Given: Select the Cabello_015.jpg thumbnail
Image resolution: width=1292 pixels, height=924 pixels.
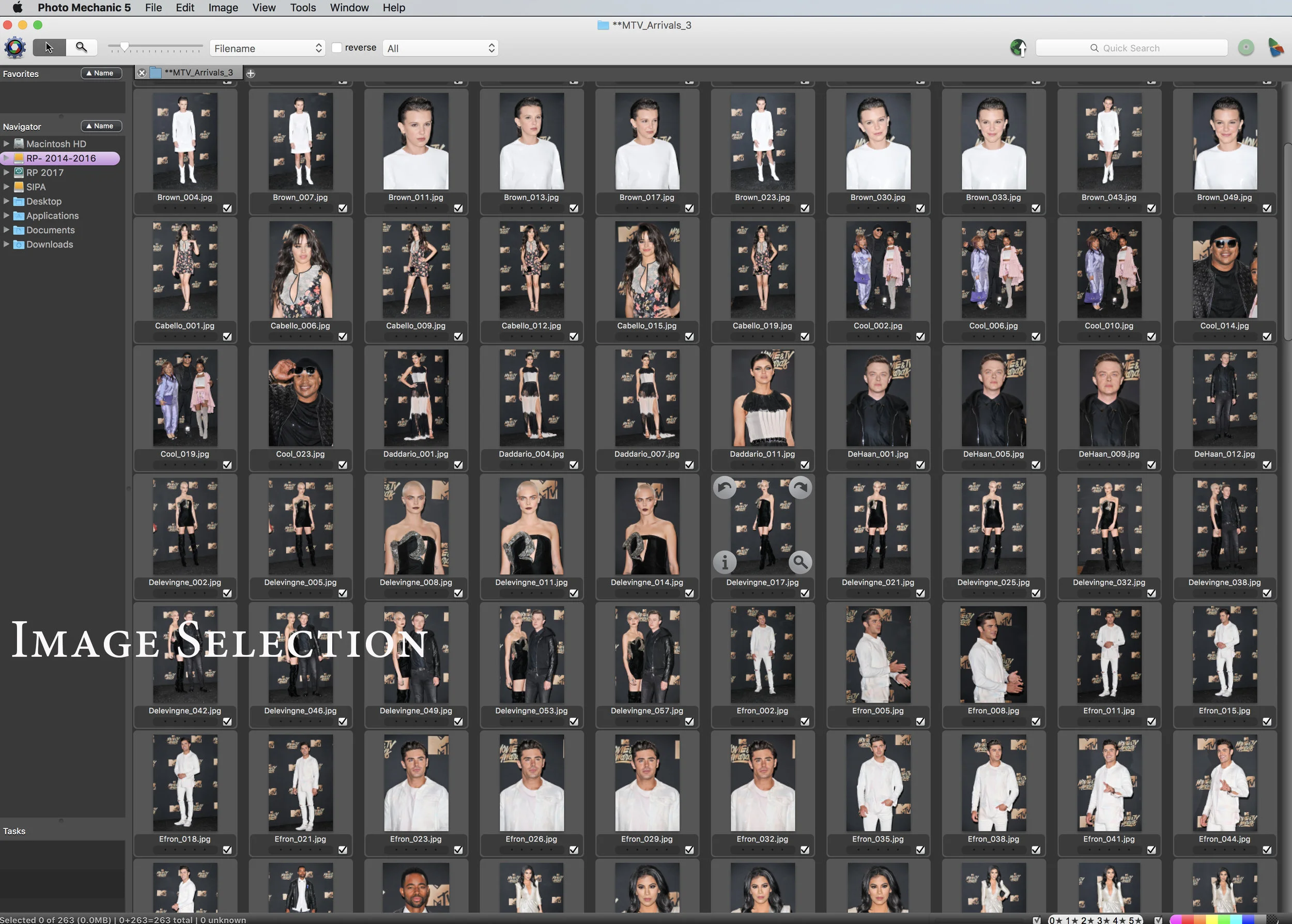Looking at the screenshot, I should (x=647, y=270).
